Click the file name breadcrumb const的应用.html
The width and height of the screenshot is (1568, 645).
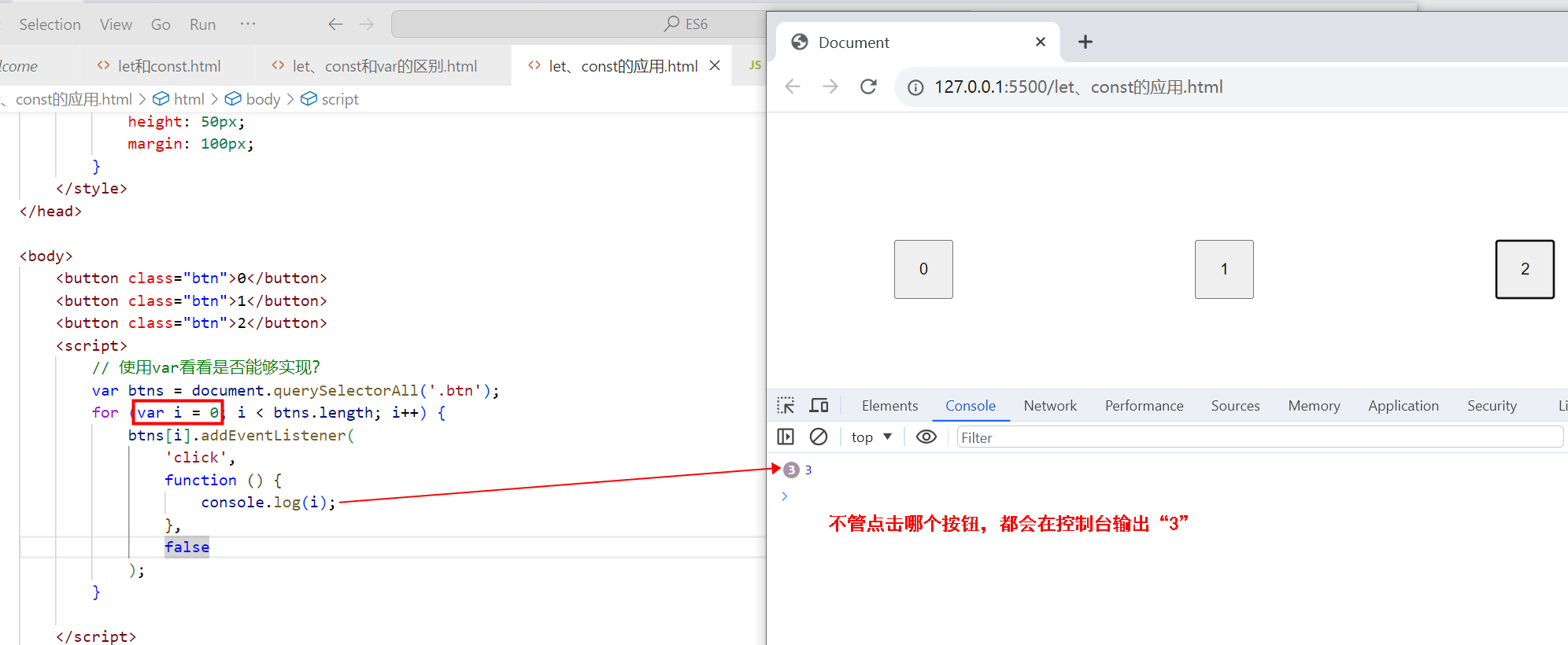73,99
